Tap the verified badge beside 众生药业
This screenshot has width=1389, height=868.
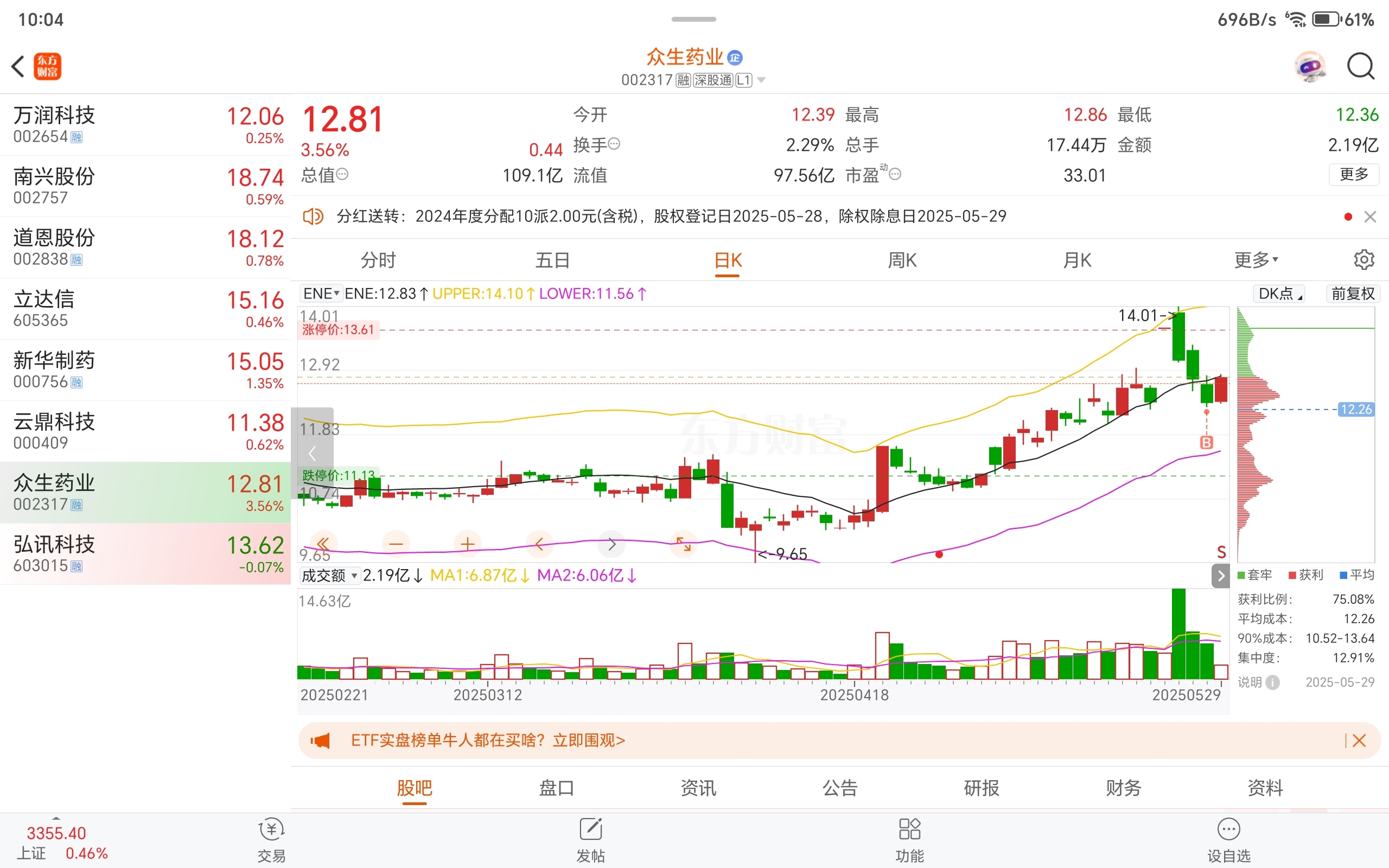click(735, 58)
